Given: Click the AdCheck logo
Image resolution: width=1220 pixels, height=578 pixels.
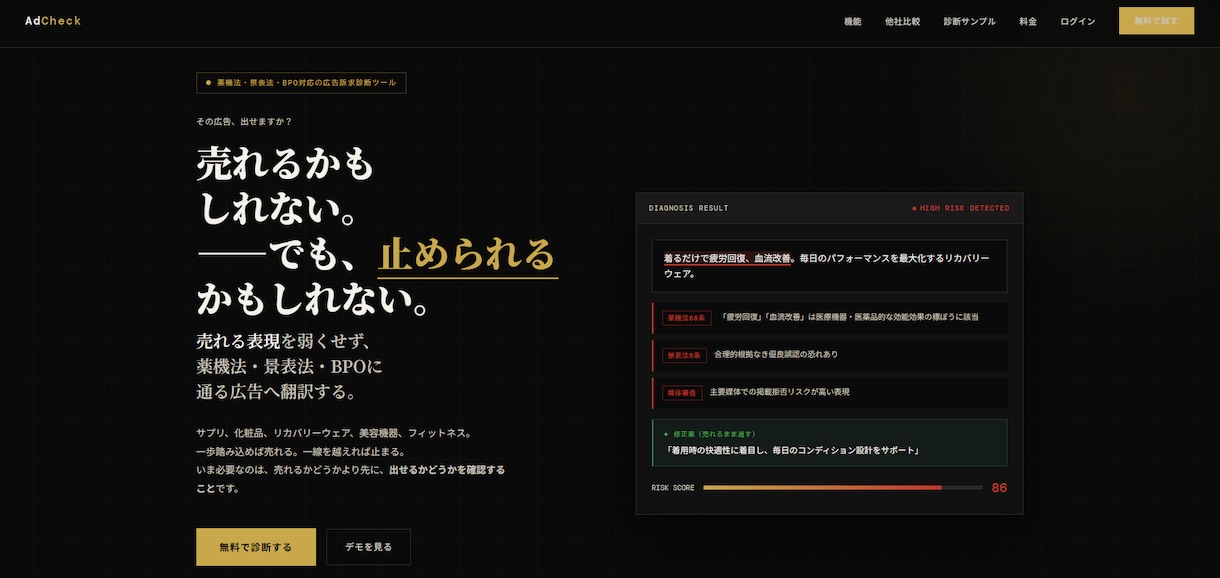Looking at the screenshot, I should [53, 21].
